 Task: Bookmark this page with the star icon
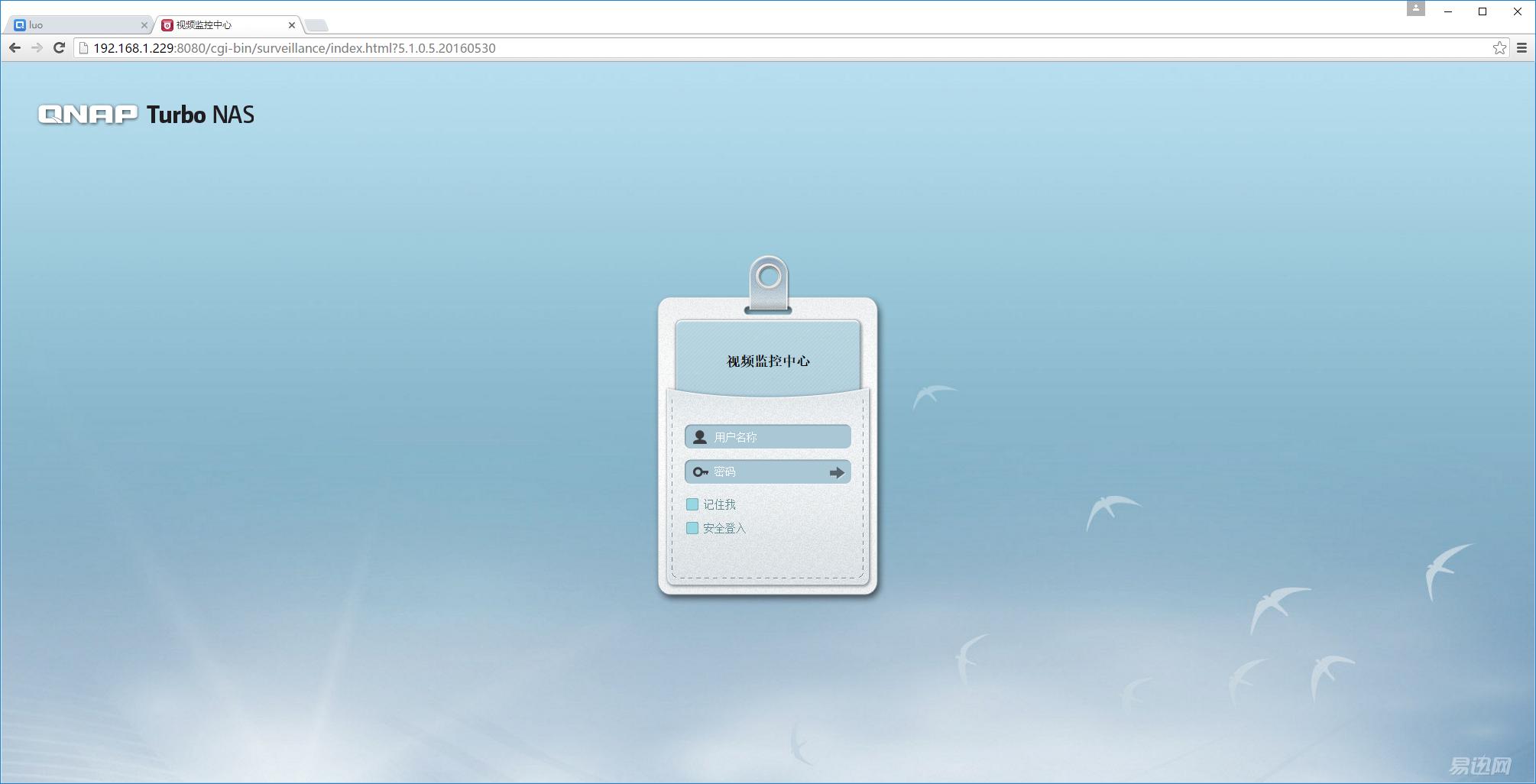point(1499,48)
